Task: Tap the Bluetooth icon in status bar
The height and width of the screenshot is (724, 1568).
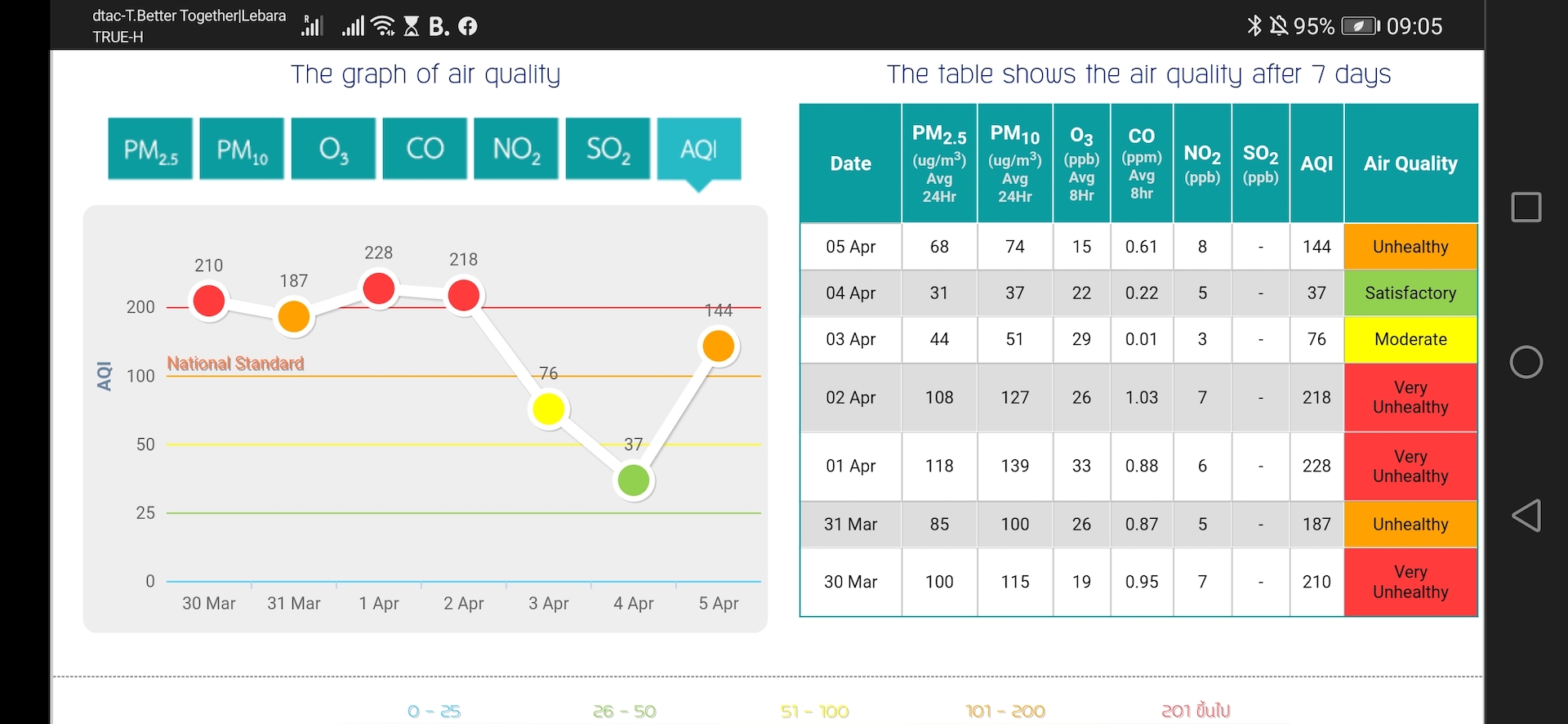Action: tap(1254, 26)
